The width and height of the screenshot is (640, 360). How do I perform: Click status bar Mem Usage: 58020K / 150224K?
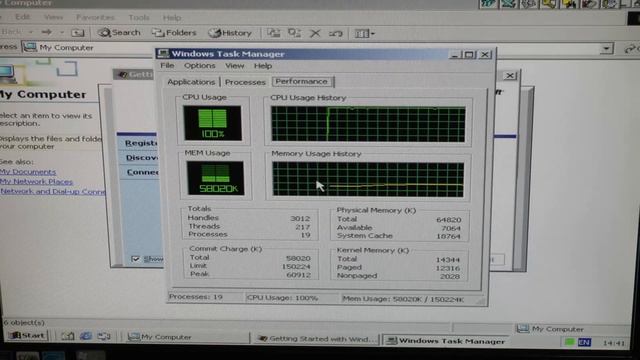(403, 299)
